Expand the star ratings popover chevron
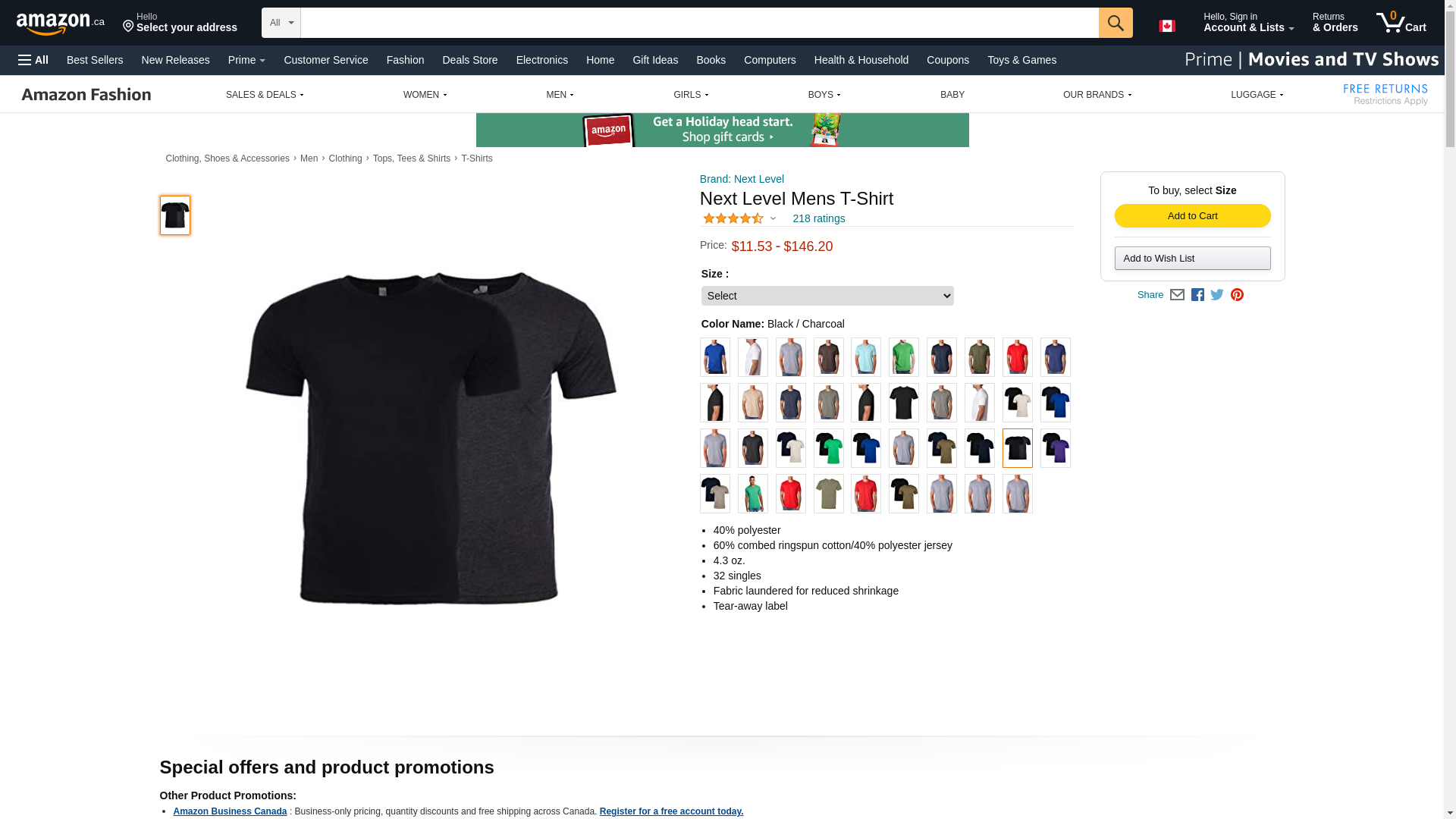 pyautogui.click(x=773, y=219)
